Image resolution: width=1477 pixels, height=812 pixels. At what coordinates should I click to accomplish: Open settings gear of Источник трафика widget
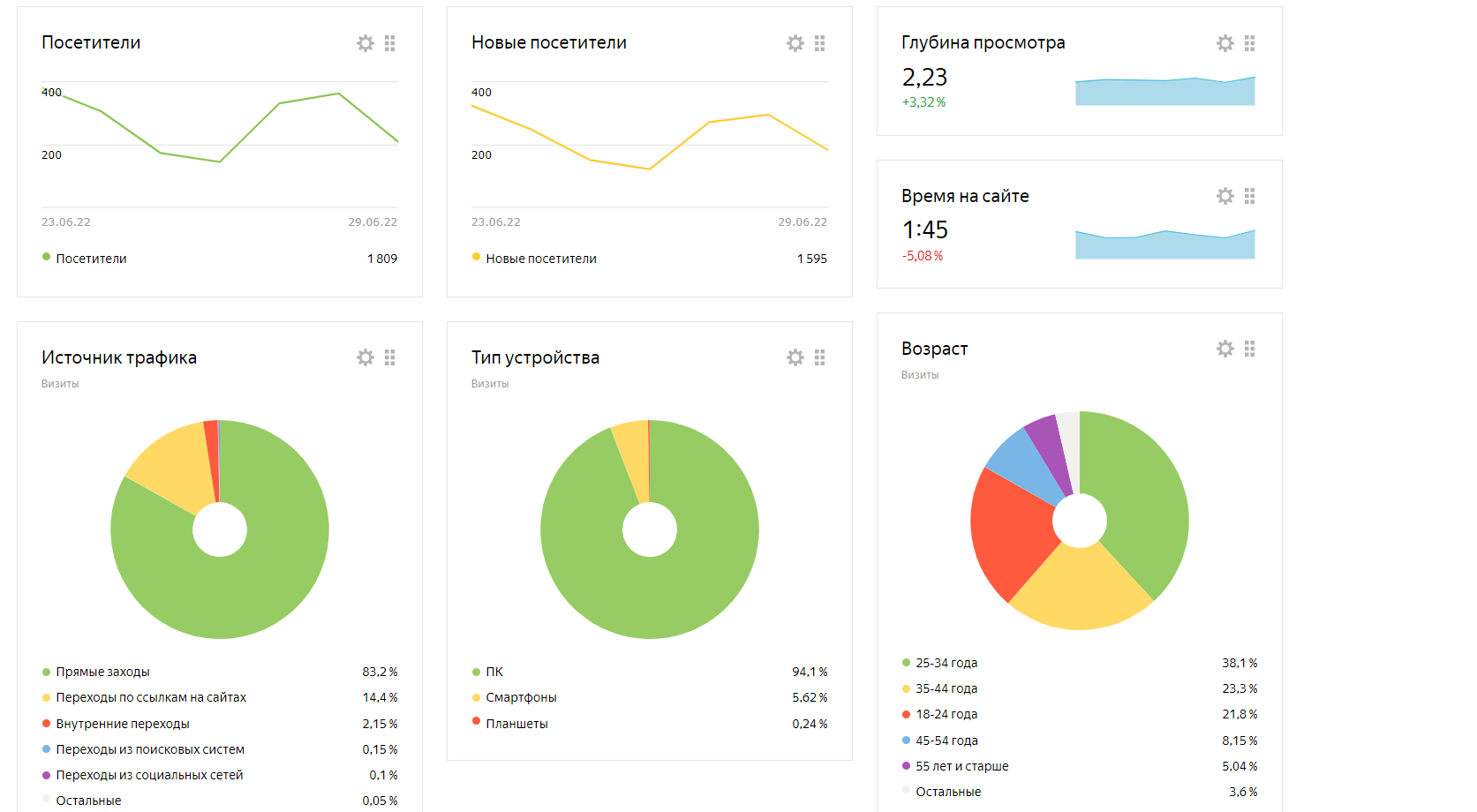(x=365, y=357)
